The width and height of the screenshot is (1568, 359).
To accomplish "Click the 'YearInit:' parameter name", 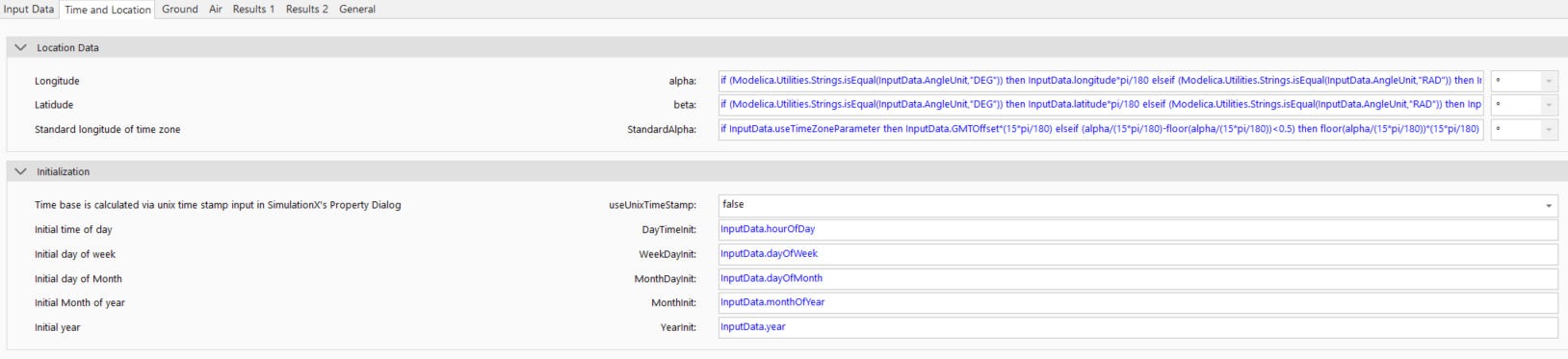I will (678, 327).
